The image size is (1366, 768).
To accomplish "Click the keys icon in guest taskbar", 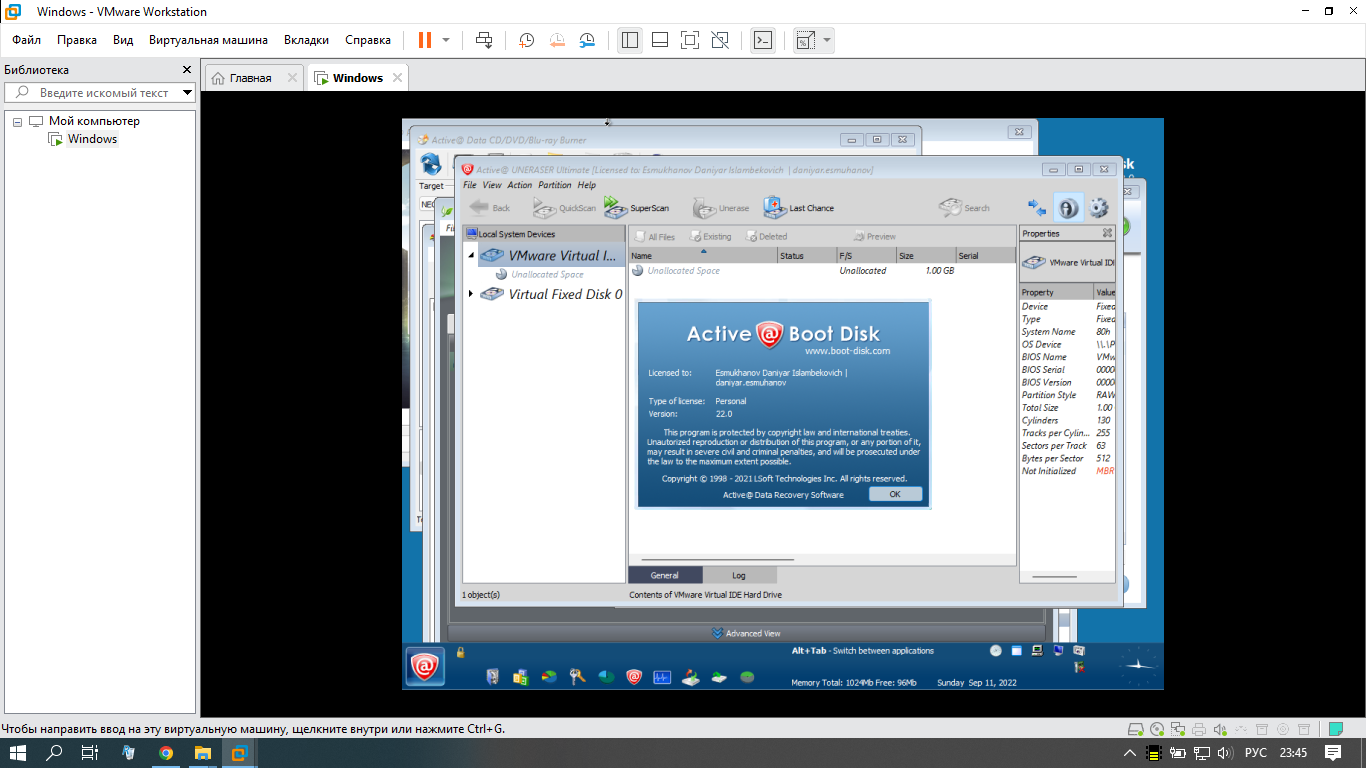I will (x=577, y=677).
